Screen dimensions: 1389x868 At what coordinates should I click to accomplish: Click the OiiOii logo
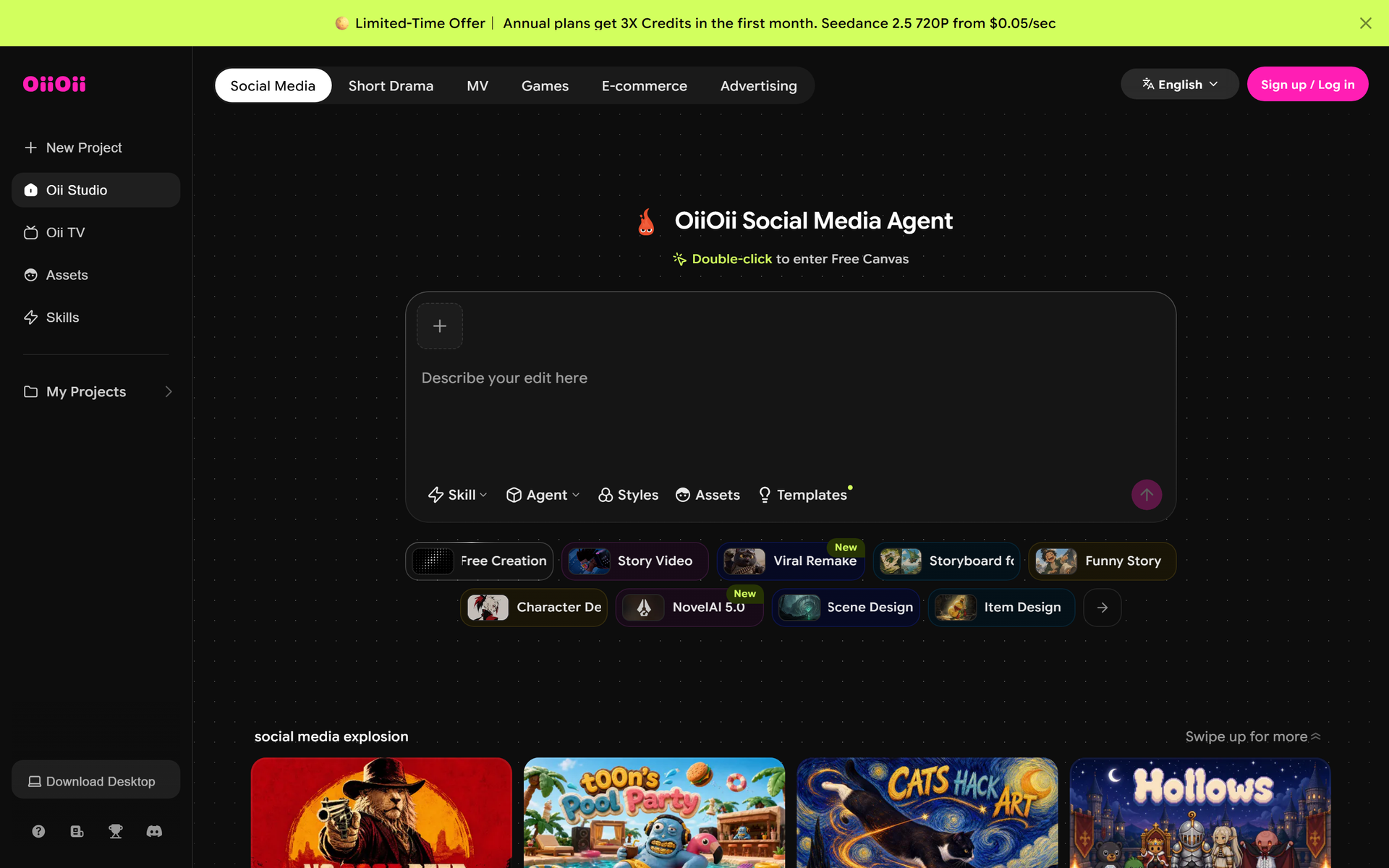tap(54, 84)
